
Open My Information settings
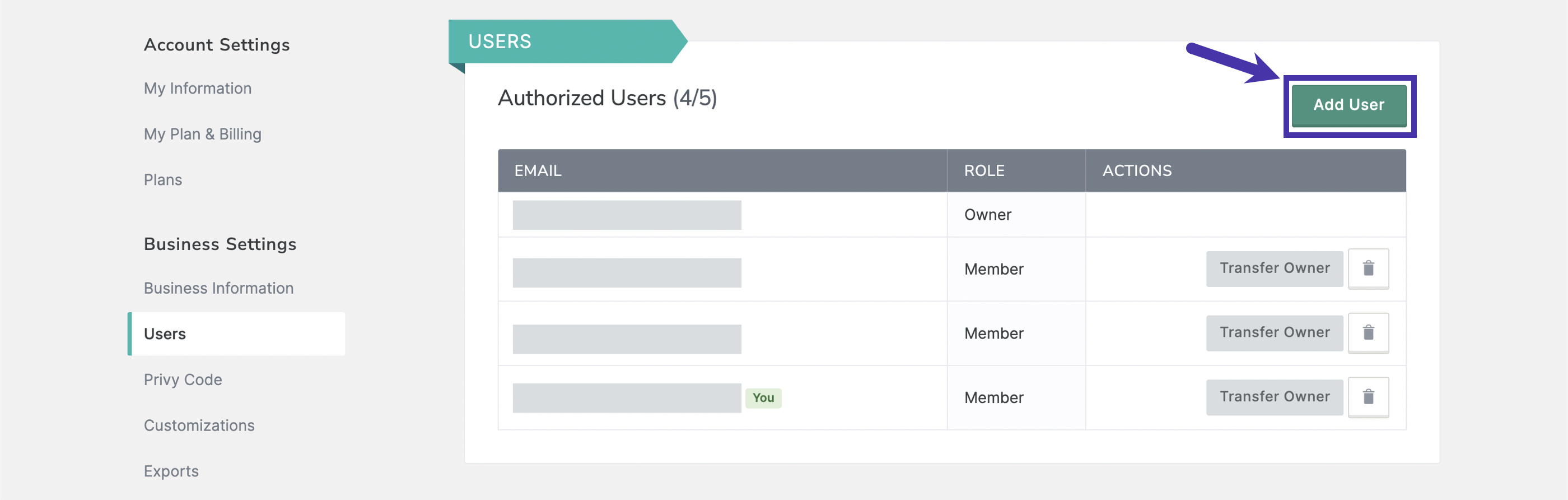click(x=197, y=89)
